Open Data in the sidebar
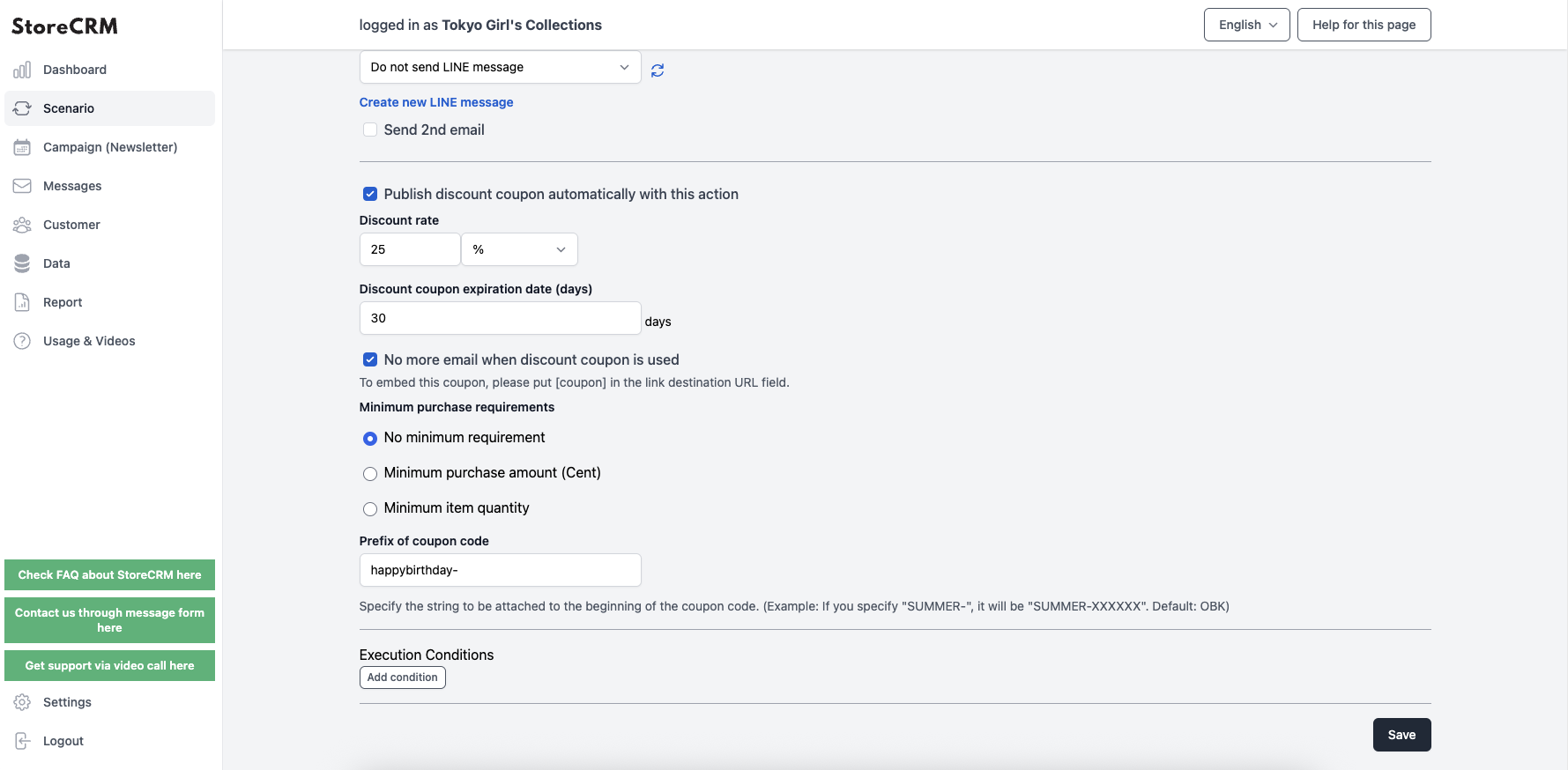The height and width of the screenshot is (770, 1568). (x=109, y=263)
